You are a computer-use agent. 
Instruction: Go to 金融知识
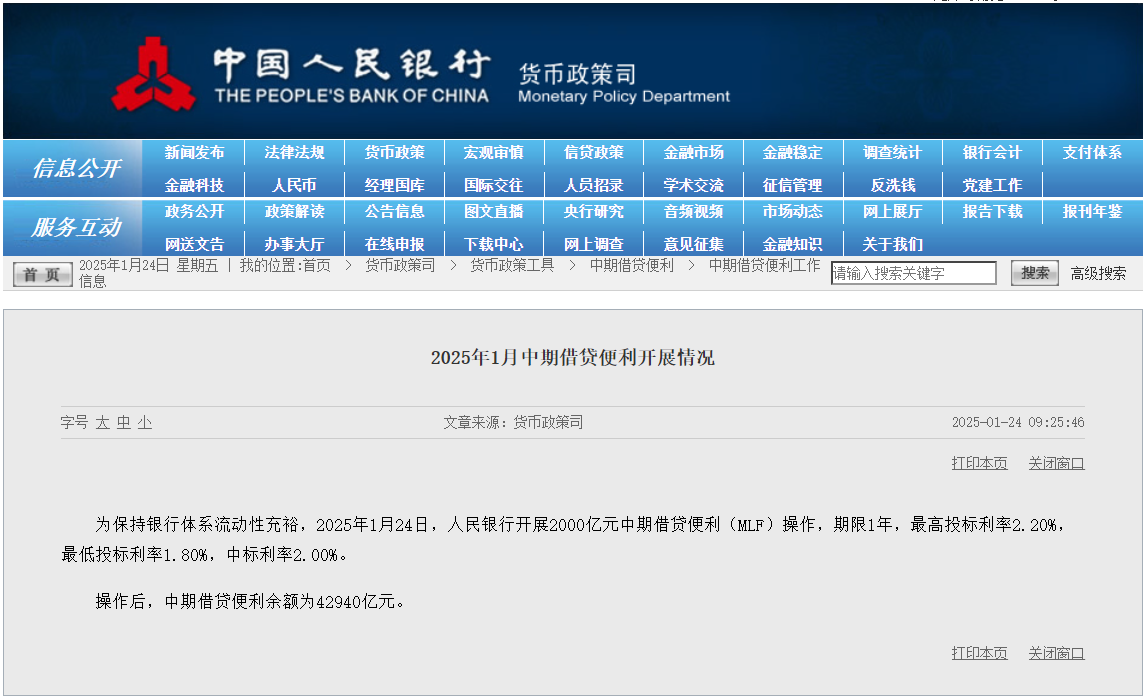pyautogui.click(x=793, y=245)
